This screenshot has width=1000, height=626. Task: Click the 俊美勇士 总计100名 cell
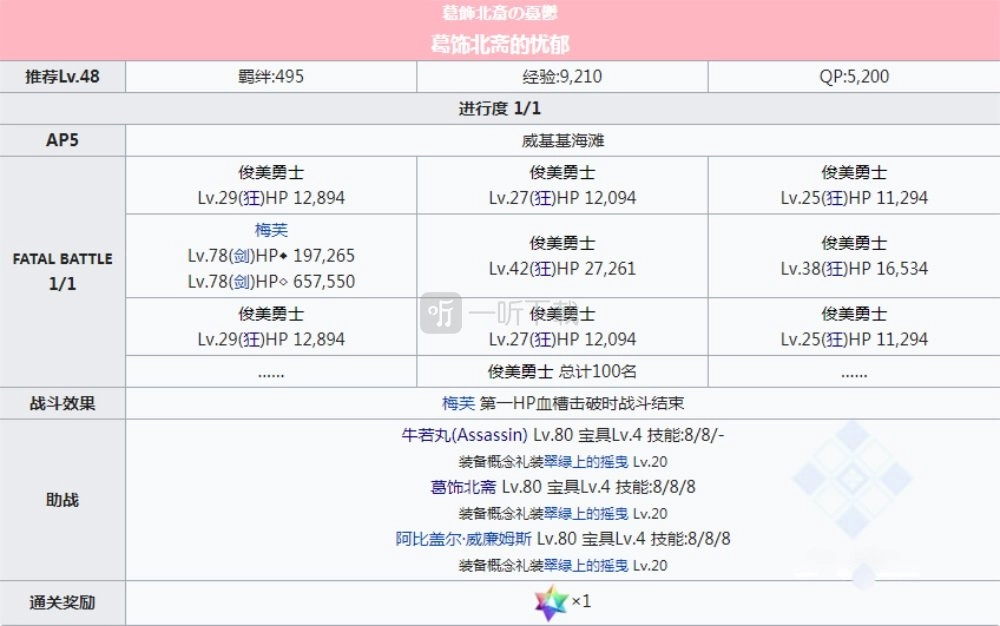point(562,371)
